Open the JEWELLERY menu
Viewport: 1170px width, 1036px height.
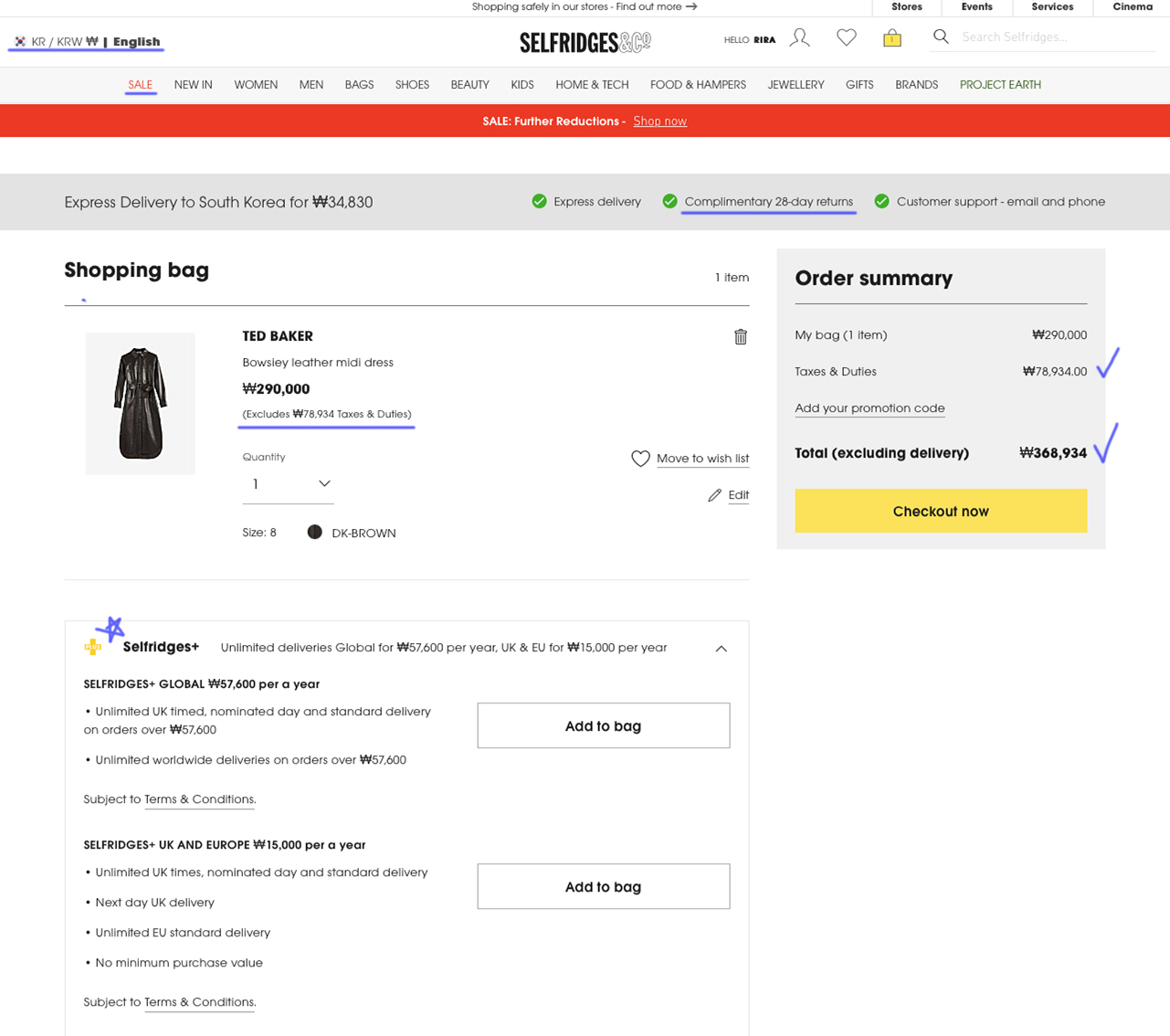click(x=796, y=85)
